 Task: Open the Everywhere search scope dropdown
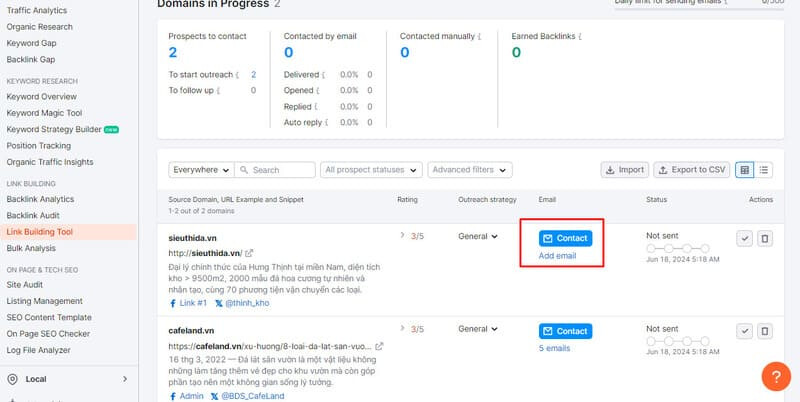(202, 170)
